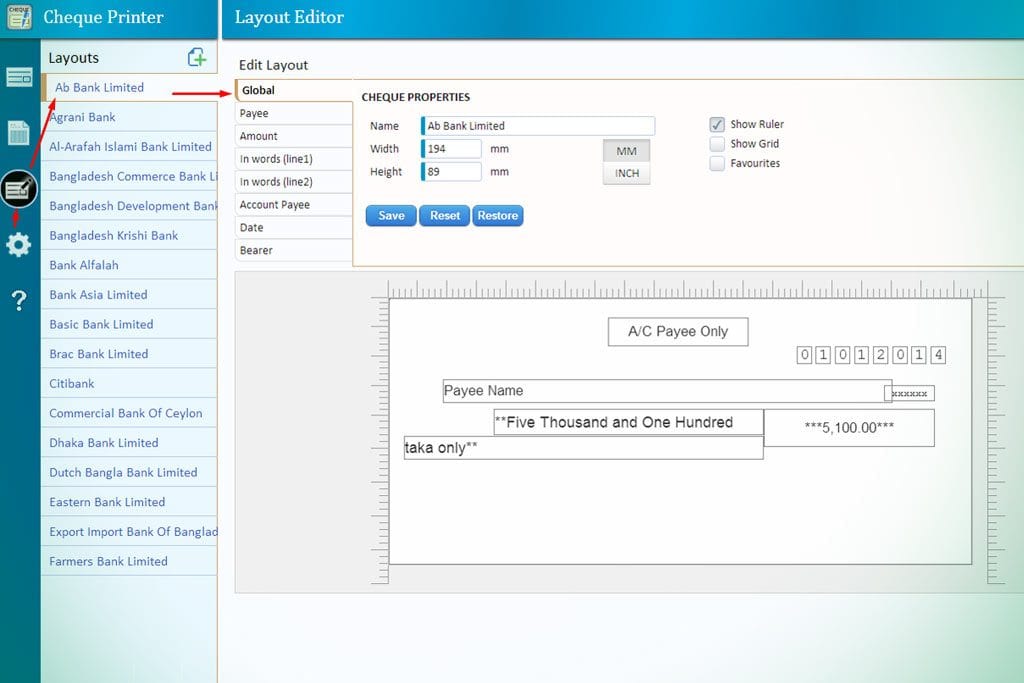
Task: Open Settings via the gear icon
Action: click(x=18, y=244)
